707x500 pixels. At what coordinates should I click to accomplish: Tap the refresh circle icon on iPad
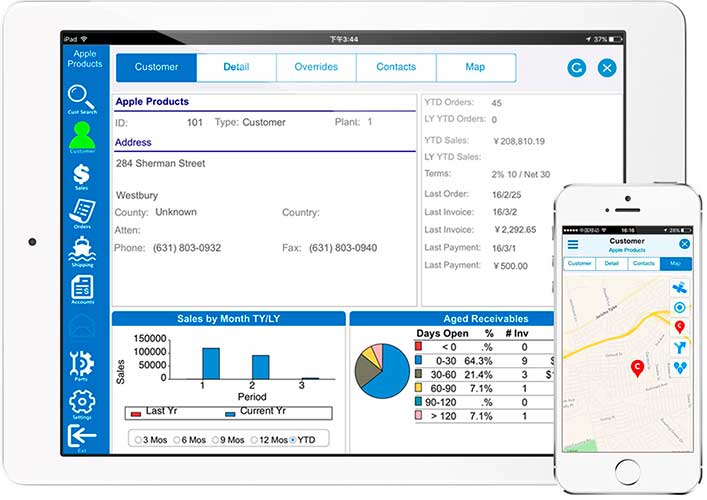point(576,68)
